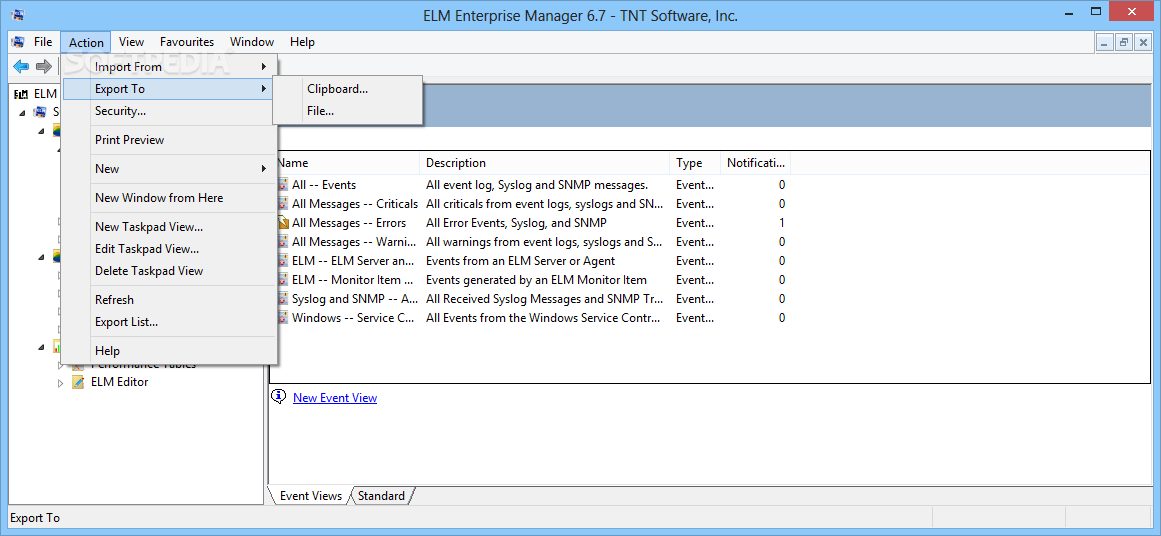This screenshot has width=1161, height=536.
Task: Click the forward arrow toolbar icon
Action: point(44,67)
